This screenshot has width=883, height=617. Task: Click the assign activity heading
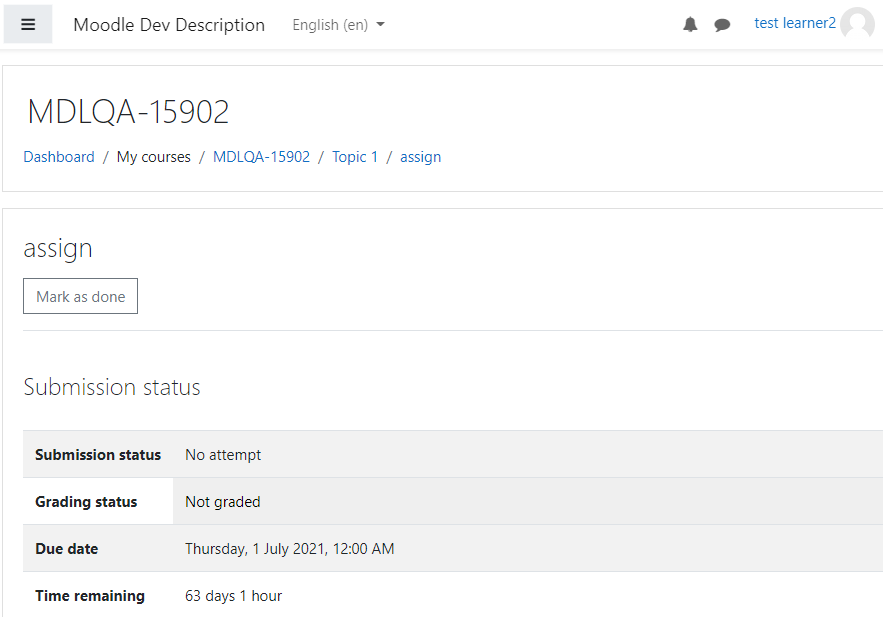[58, 248]
